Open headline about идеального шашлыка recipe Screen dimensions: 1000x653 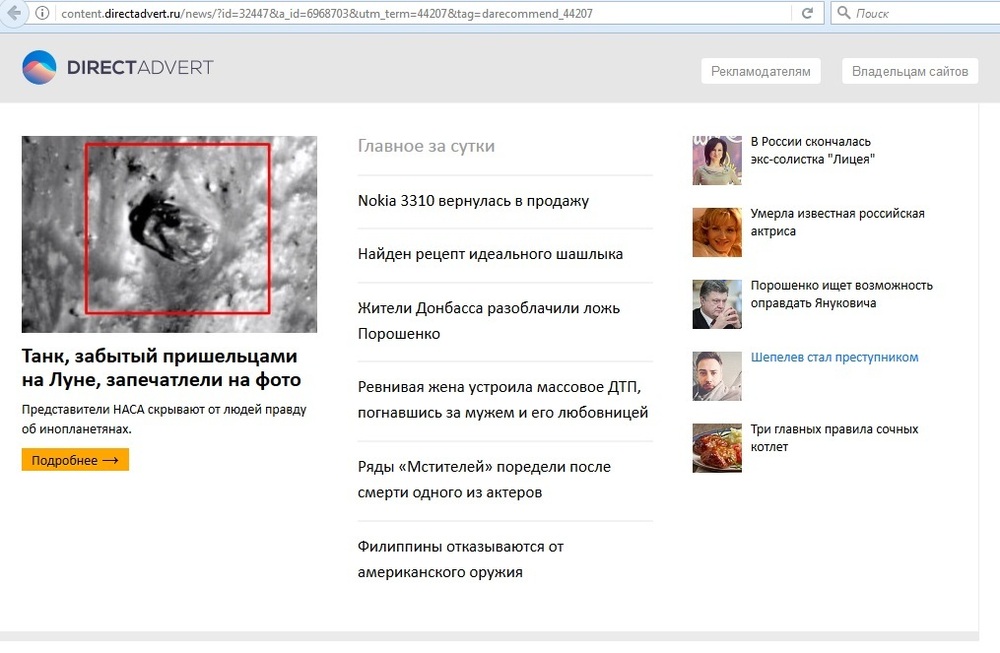[490, 254]
